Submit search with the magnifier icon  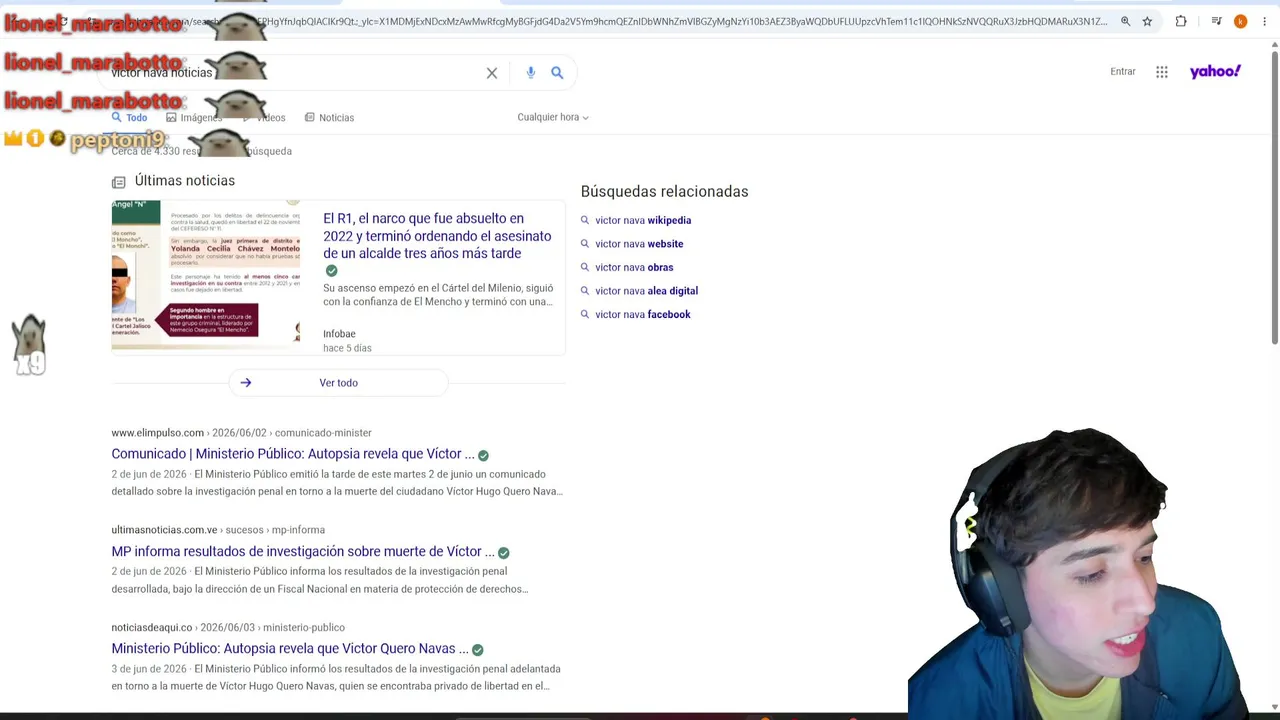tap(557, 72)
